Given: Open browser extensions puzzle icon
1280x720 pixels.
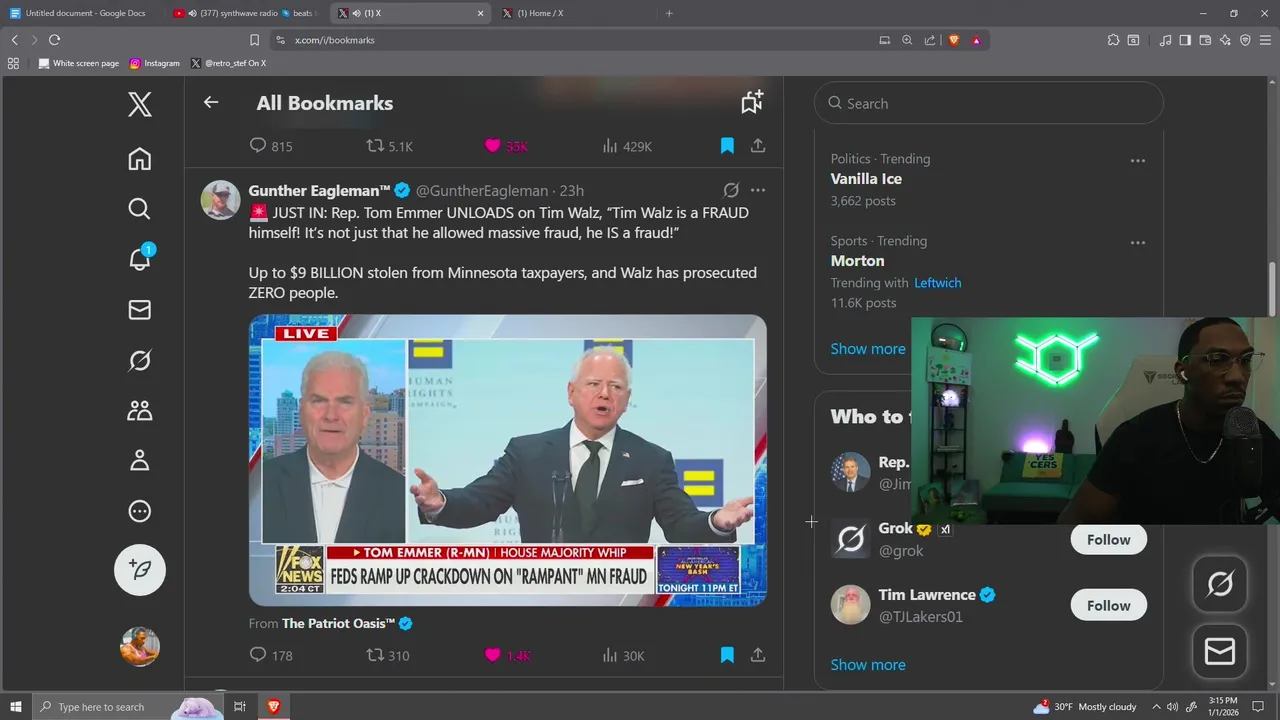Looking at the screenshot, I should 1113,40.
